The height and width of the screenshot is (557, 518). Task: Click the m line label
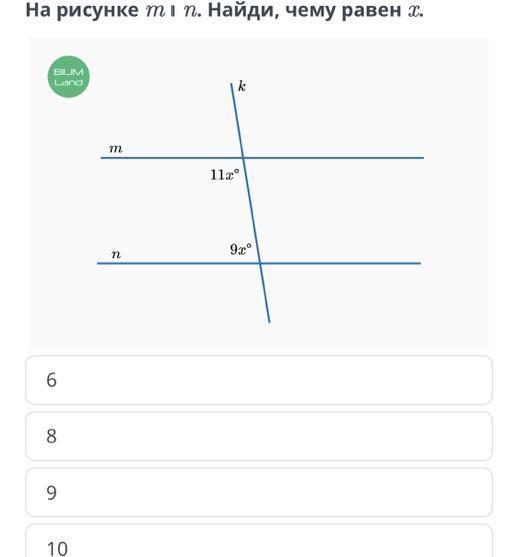(x=116, y=148)
